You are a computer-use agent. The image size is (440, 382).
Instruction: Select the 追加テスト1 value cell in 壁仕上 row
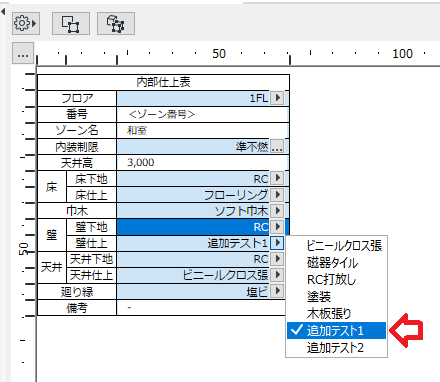click(x=193, y=243)
